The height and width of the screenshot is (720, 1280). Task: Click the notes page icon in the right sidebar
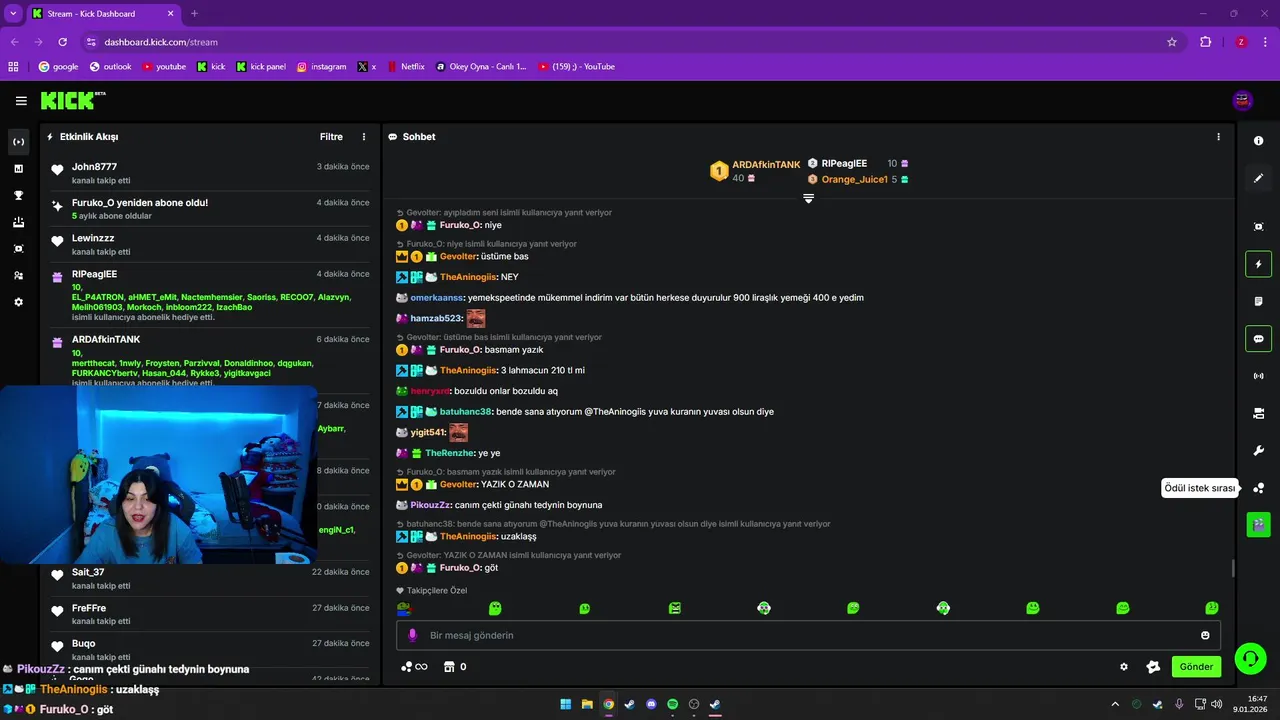[1258, 301]
